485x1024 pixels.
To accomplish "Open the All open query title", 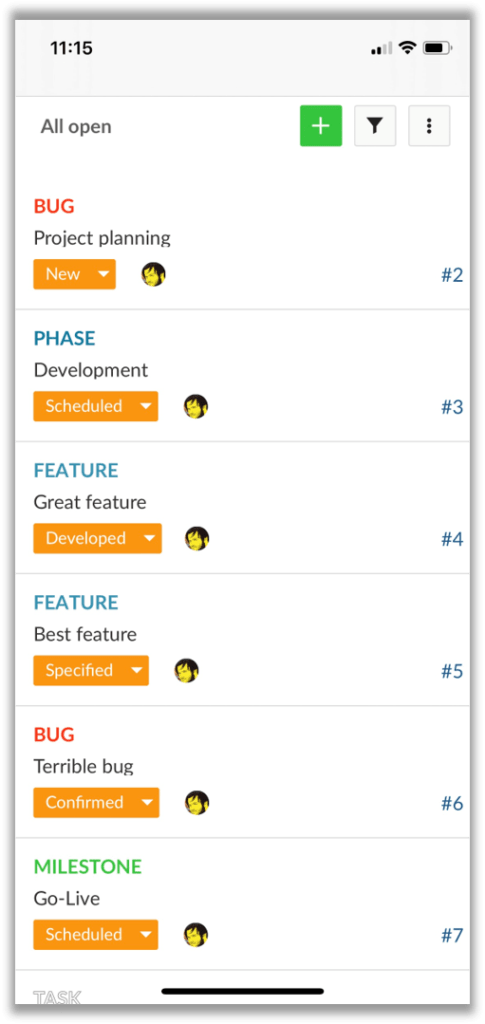I will [76, 127].
